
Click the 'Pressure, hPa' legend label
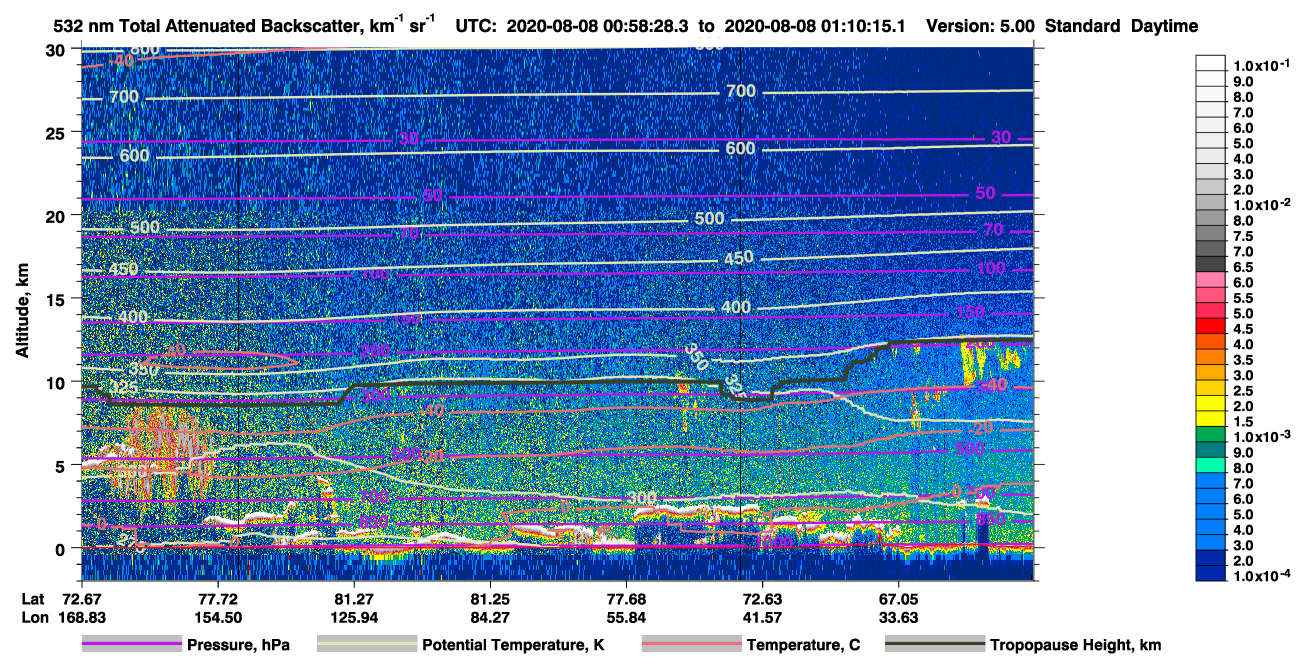pyautogui.click(x=238, y=646)
